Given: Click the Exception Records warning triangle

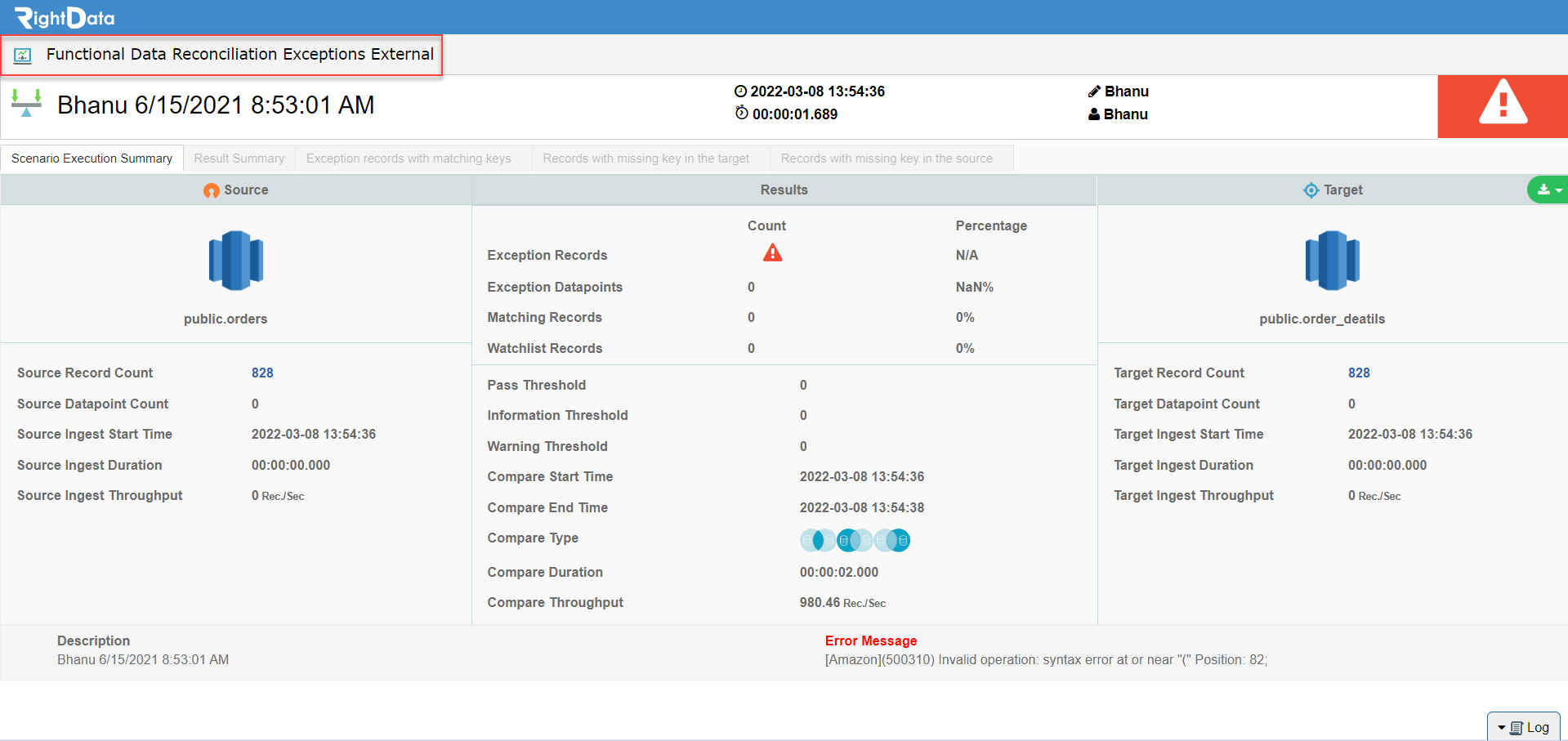Looking at the screenshot, I should coord(772,253).
